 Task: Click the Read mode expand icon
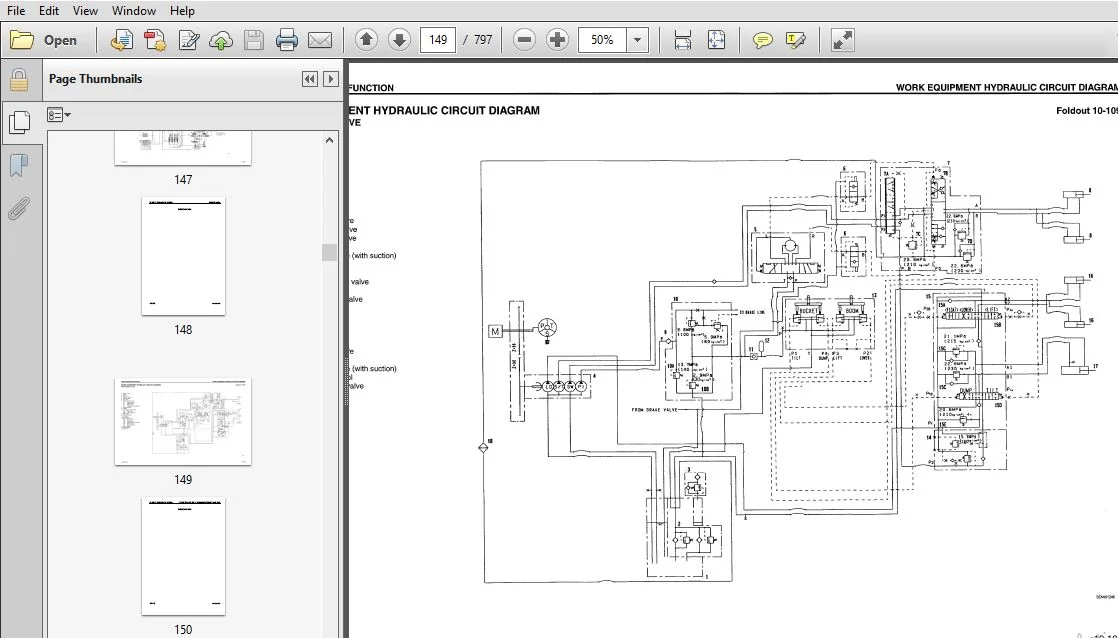(843, 40)
